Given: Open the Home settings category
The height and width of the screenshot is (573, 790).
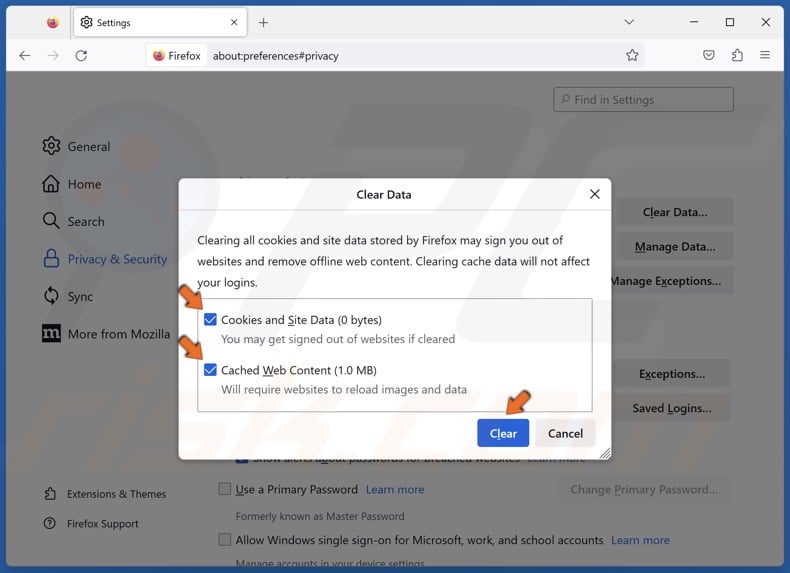Looking at the screenshot, I should (72, 184).
